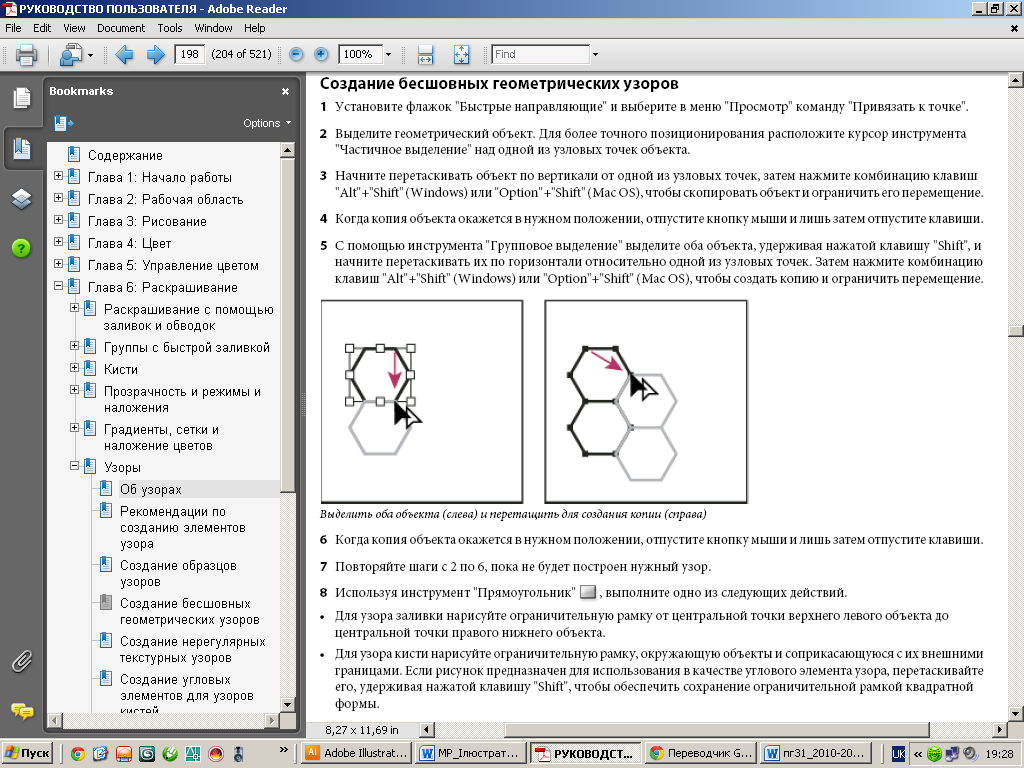The height and width of the screenshot is (768, 1024).
Task: Collapse the Узоры bookmark node
Action: click(x=74, y=466)
